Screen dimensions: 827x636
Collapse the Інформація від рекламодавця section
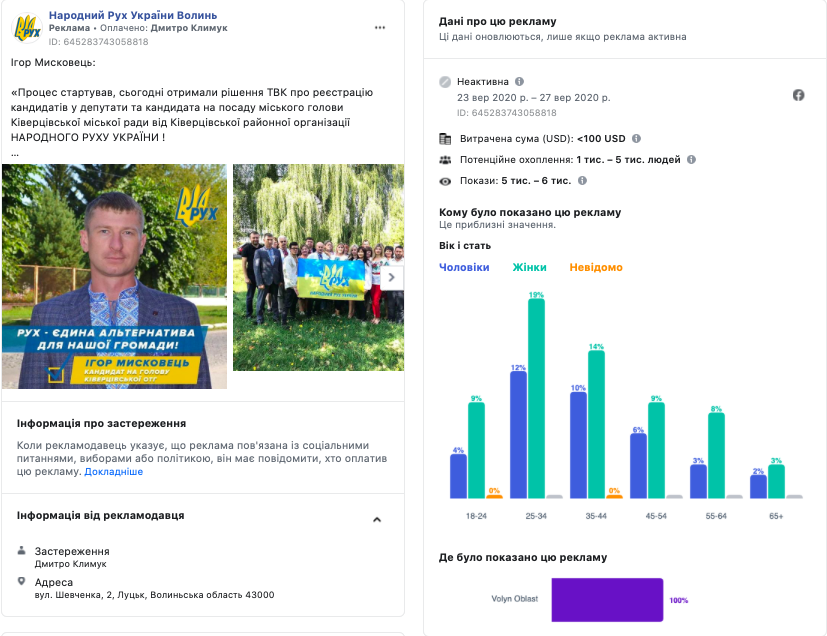(x=377, y=520)
